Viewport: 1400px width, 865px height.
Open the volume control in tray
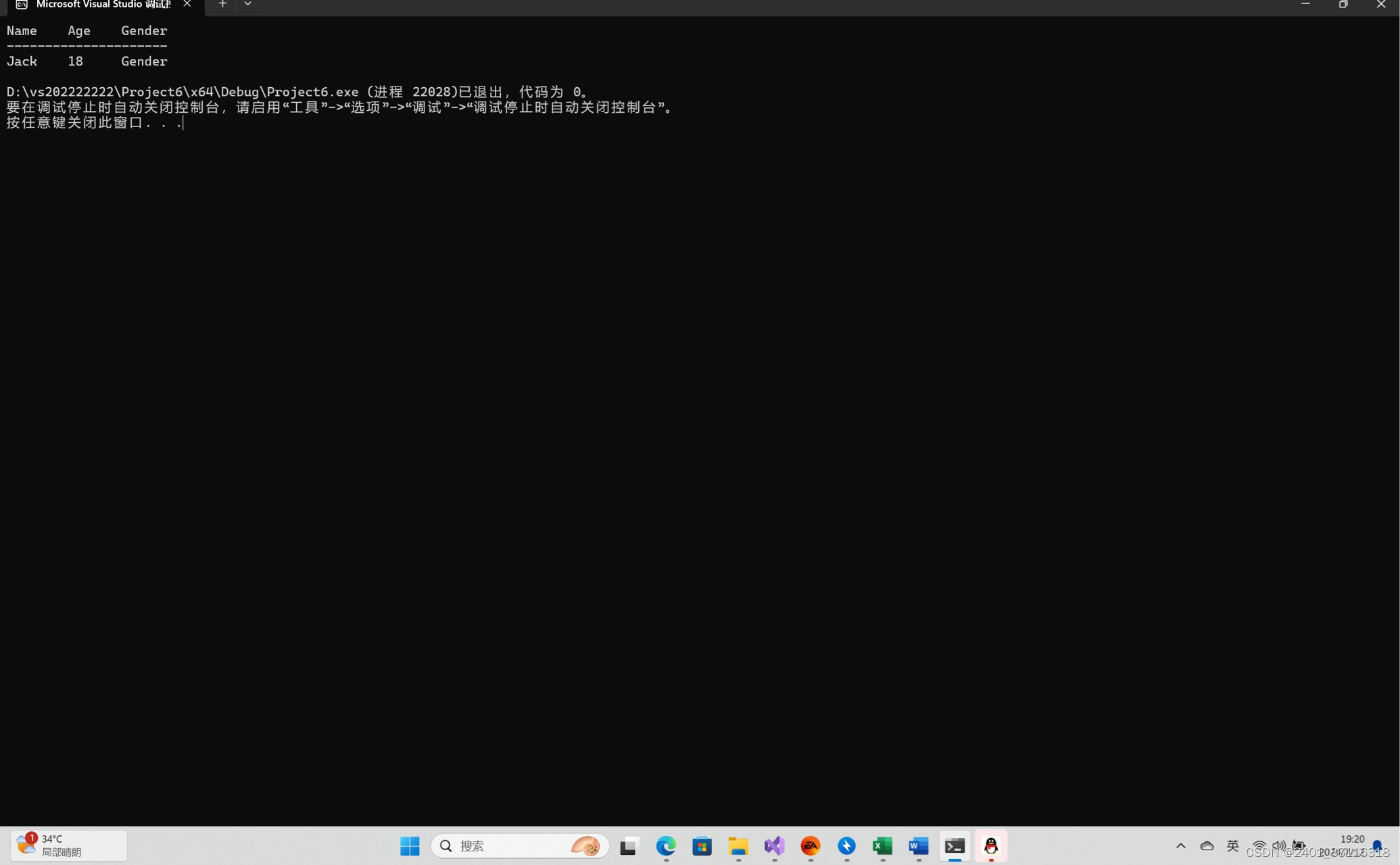pyautogui.click(x=1279, y=845)
